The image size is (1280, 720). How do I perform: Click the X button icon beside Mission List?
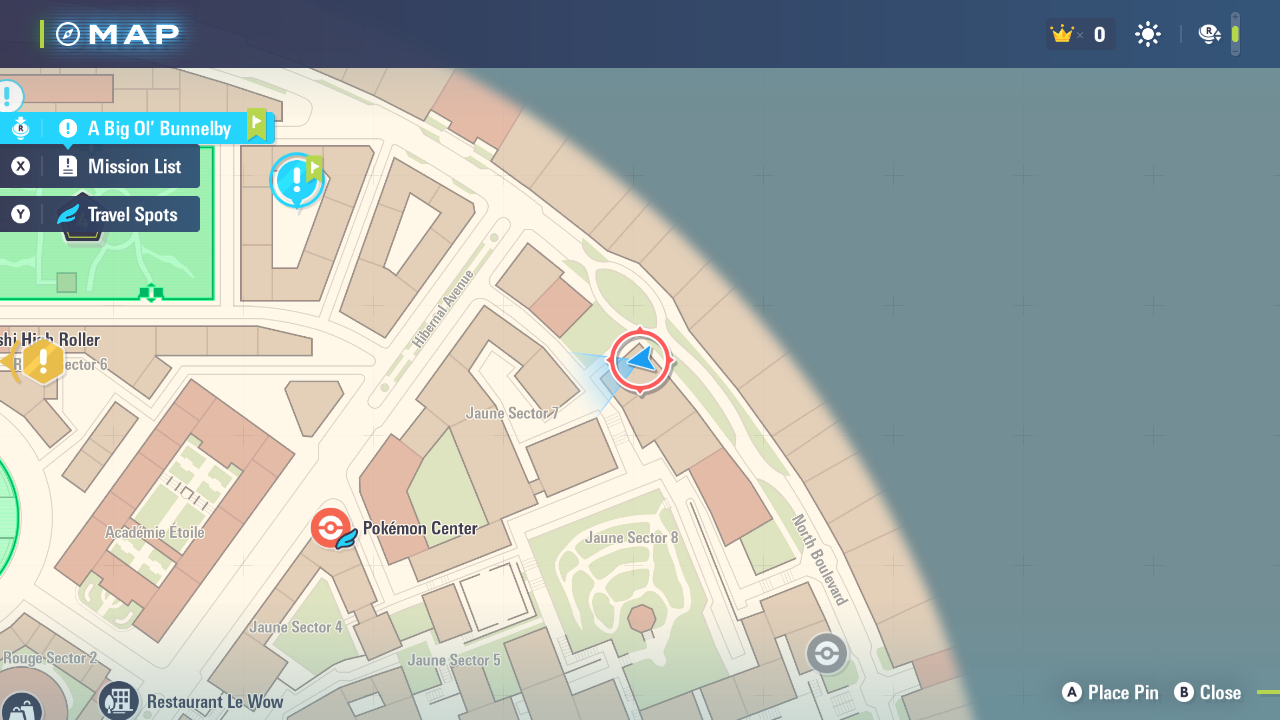pos(21,166)
